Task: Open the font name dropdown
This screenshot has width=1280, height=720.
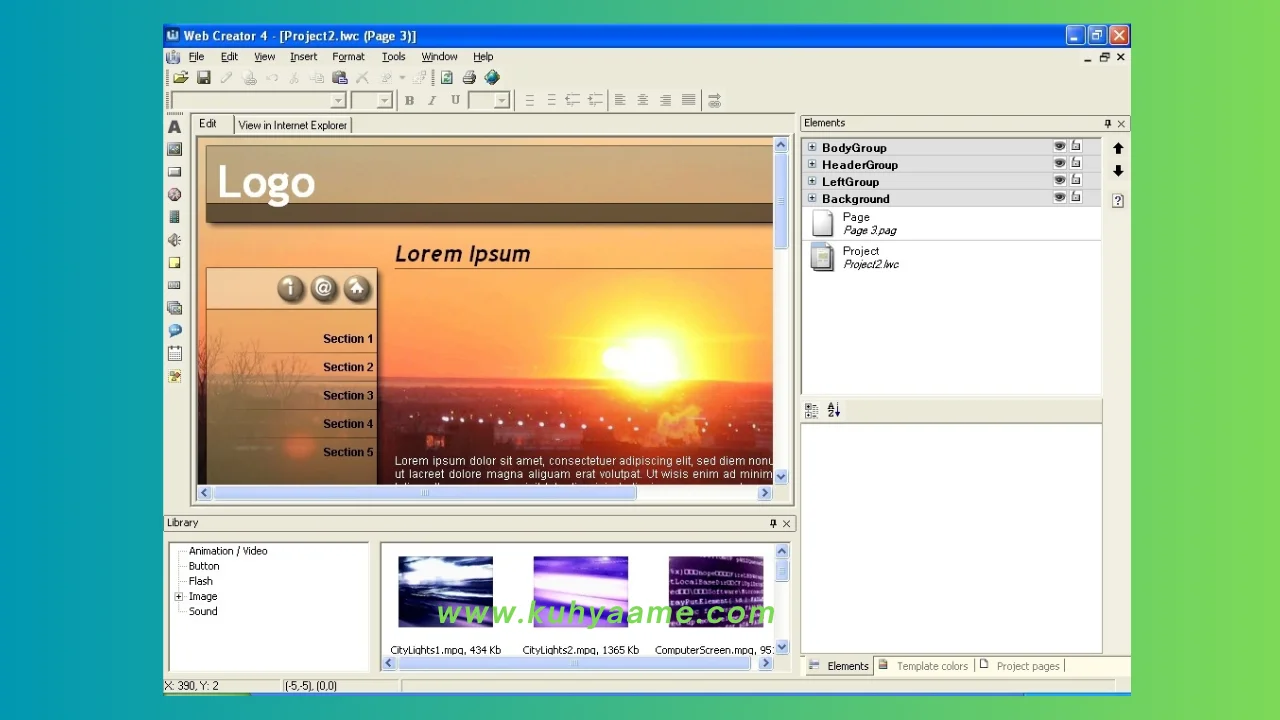Action: (338, 101)
